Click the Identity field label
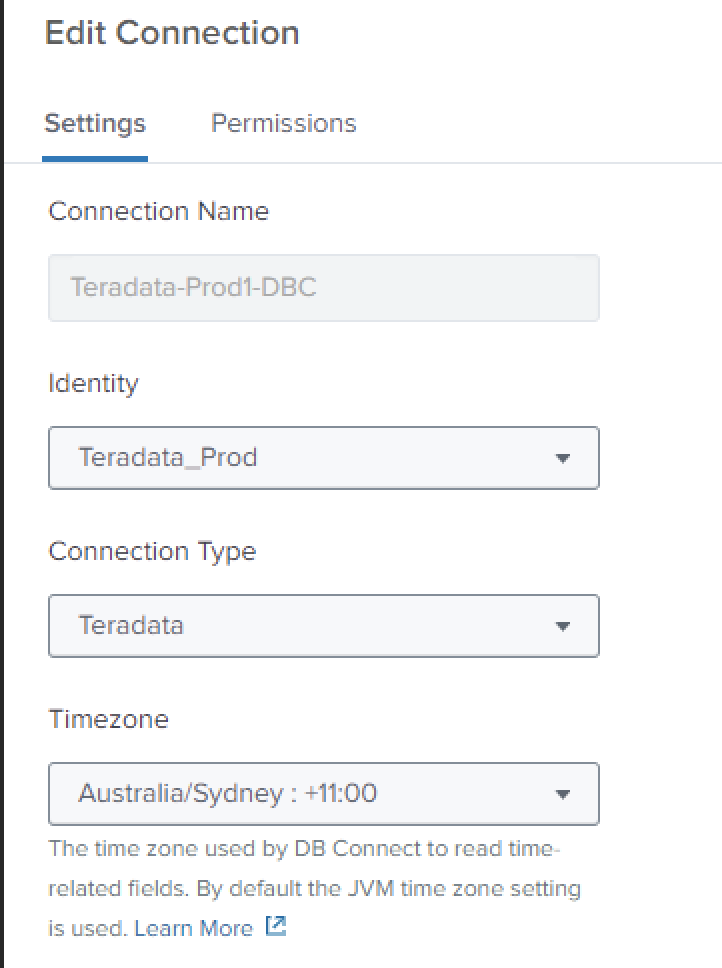 coord(93,383)
